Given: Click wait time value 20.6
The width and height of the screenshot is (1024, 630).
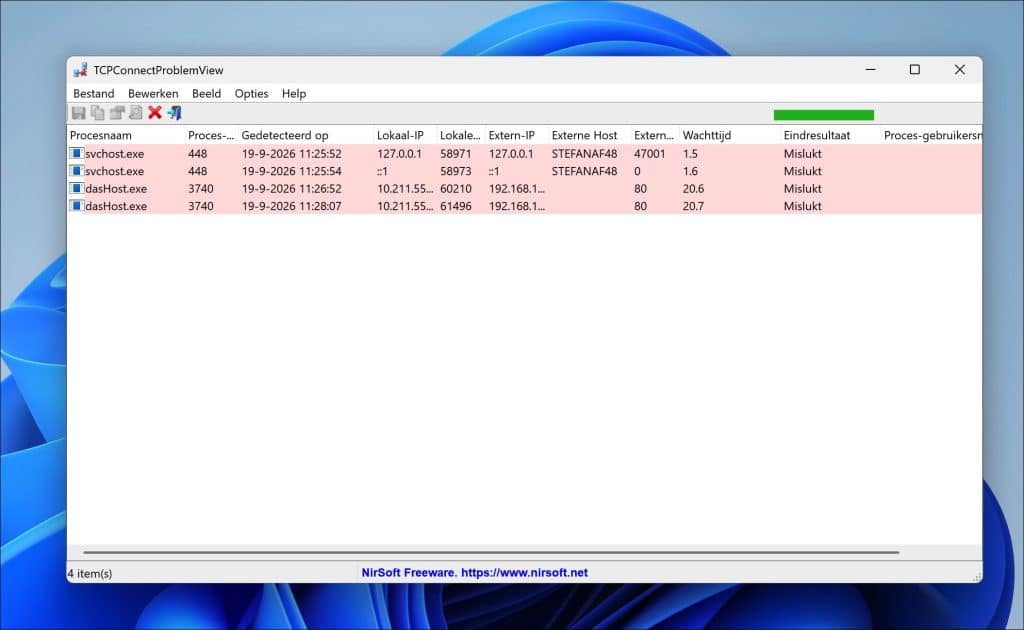Looking at the screenshot, I should (693, 189).
